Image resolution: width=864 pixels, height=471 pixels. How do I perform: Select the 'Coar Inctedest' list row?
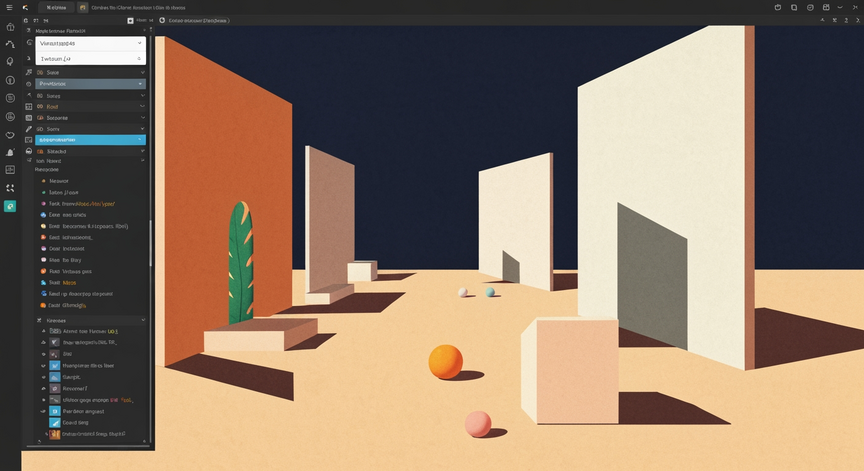point(91,248)
